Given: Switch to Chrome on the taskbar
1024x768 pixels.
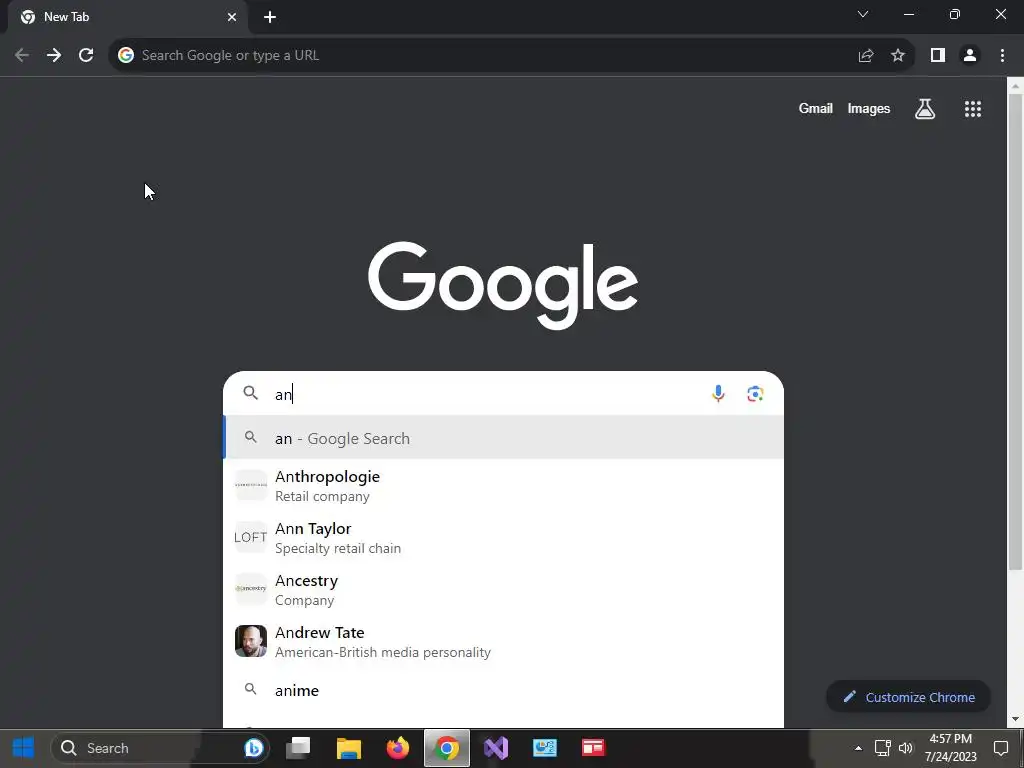Looking at the screenshot, I should (447, 748).
